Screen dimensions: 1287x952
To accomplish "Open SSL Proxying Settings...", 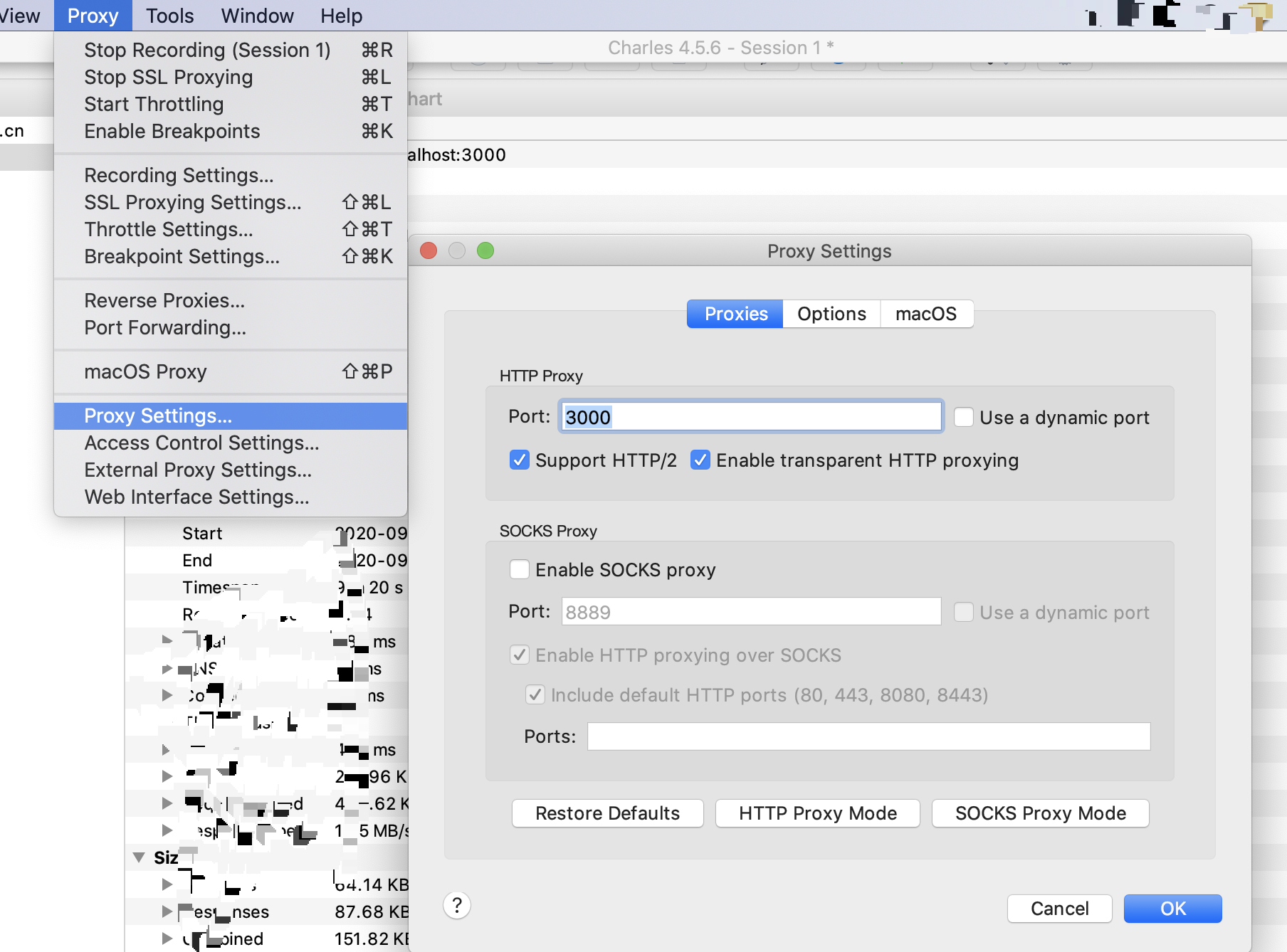I will coord(231,202).
